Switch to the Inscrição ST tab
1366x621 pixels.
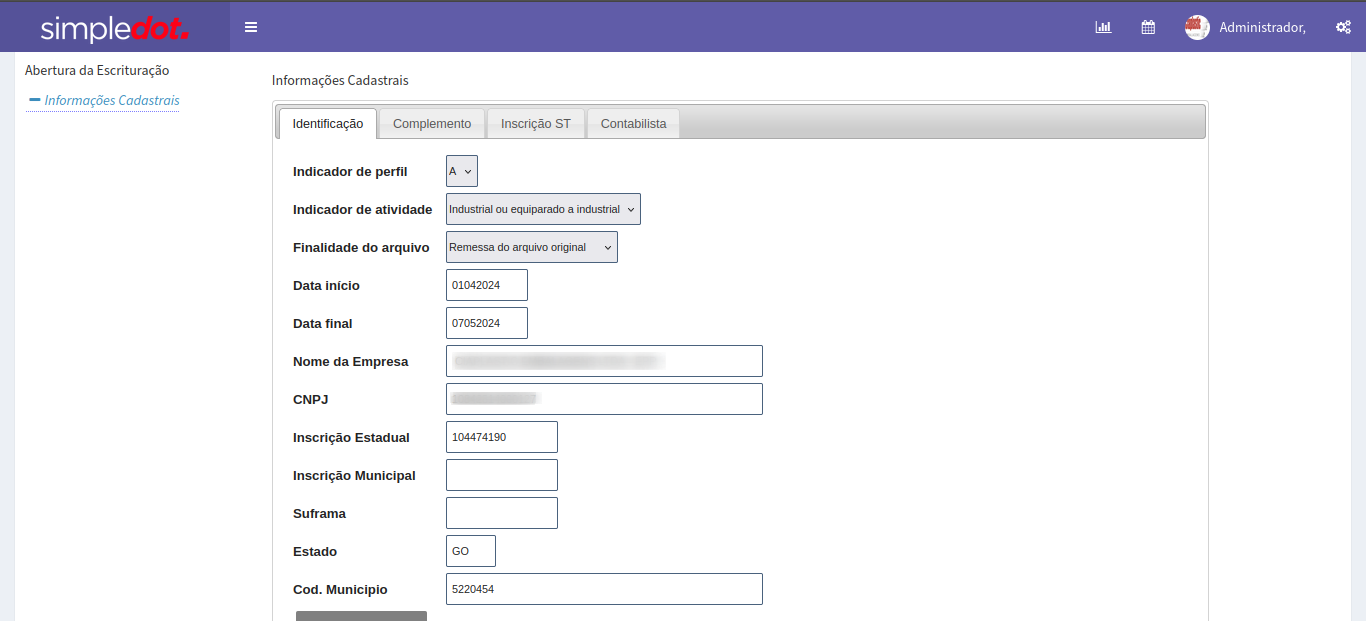(536, 124)
